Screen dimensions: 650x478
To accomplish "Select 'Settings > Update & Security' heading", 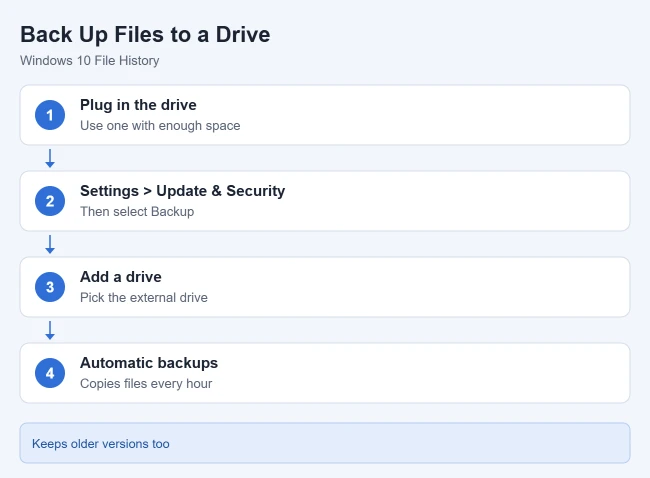I will point(182,191).
